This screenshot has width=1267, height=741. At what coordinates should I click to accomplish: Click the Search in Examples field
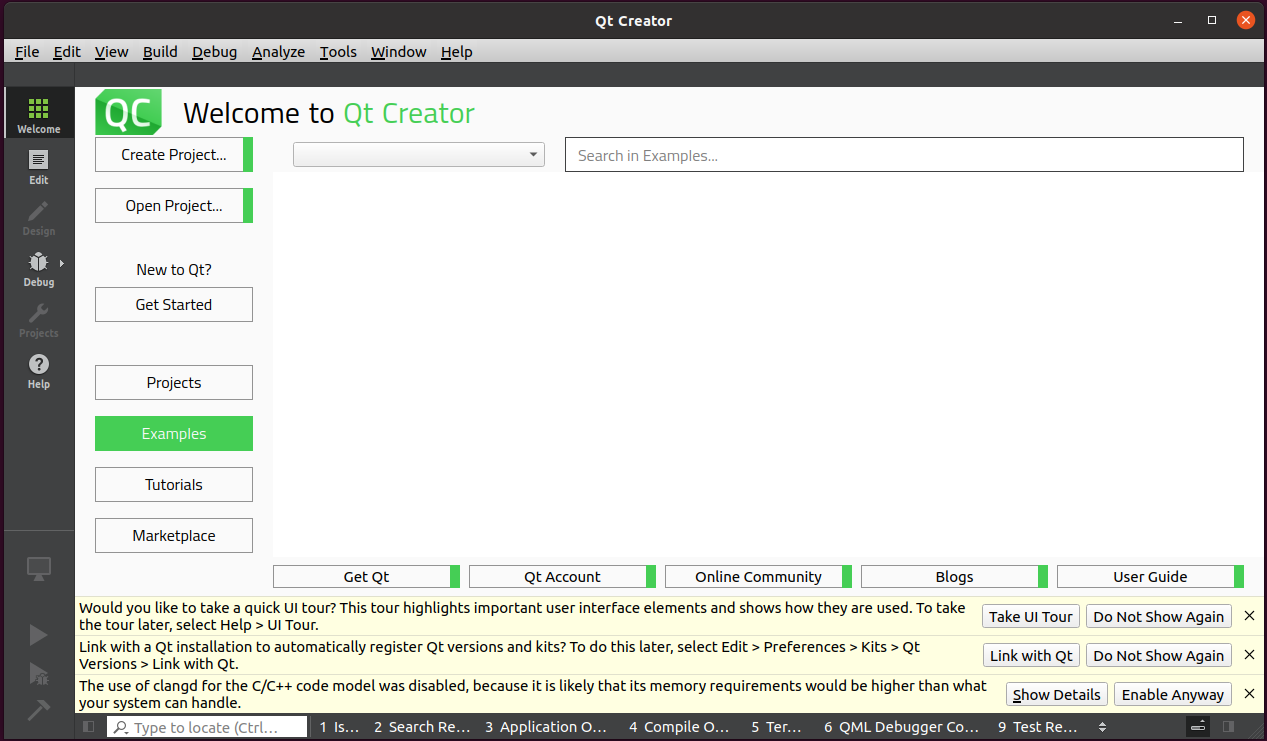(x=904, y=155)
